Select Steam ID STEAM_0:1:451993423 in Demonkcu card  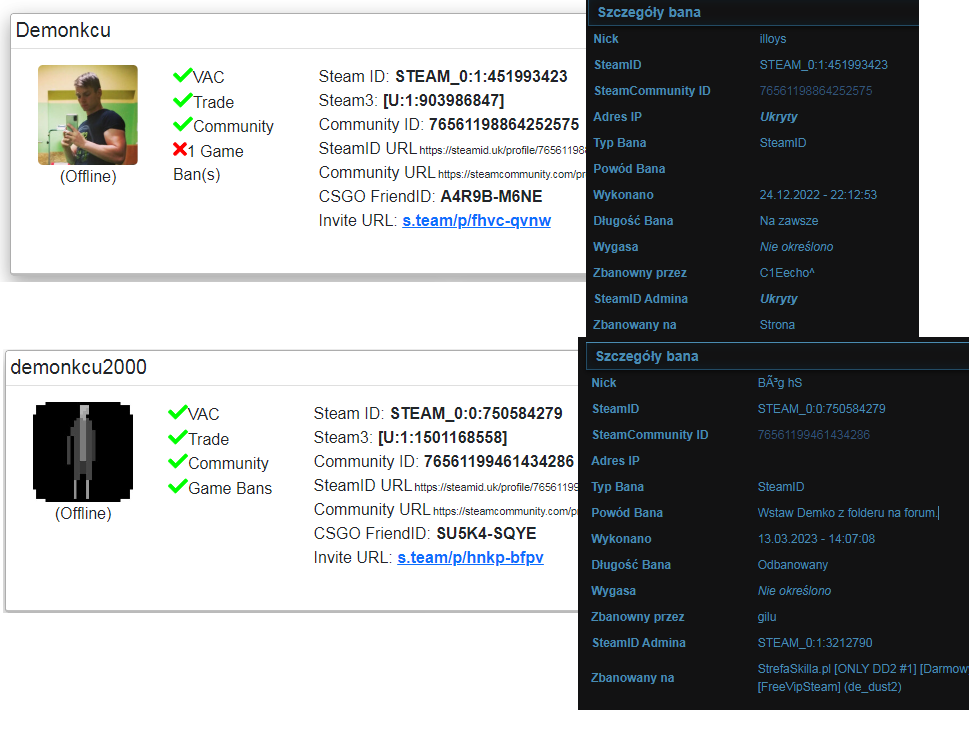point(481,77)
